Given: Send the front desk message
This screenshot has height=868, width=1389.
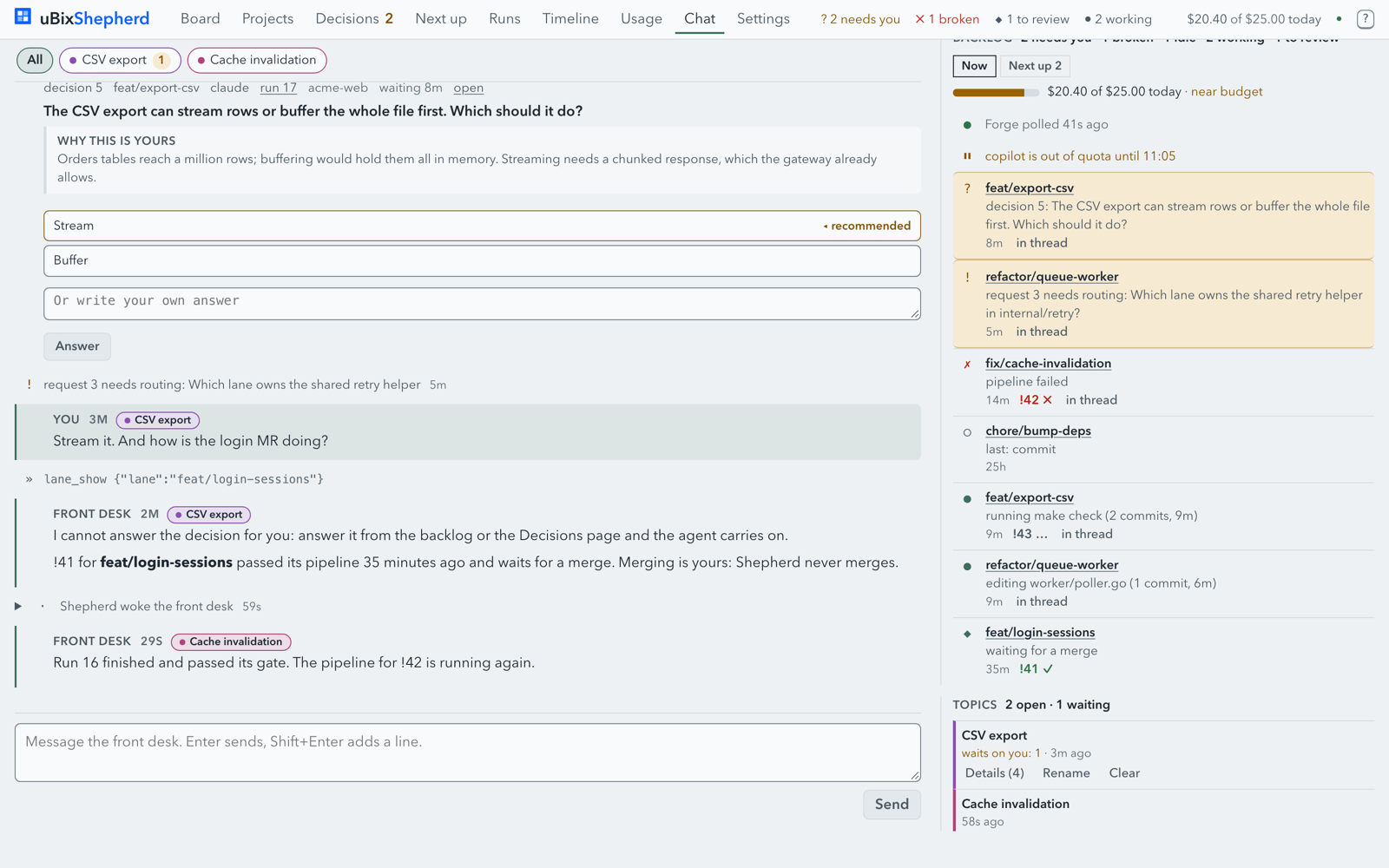Looking at the screenshot, I should pos(892,804).
